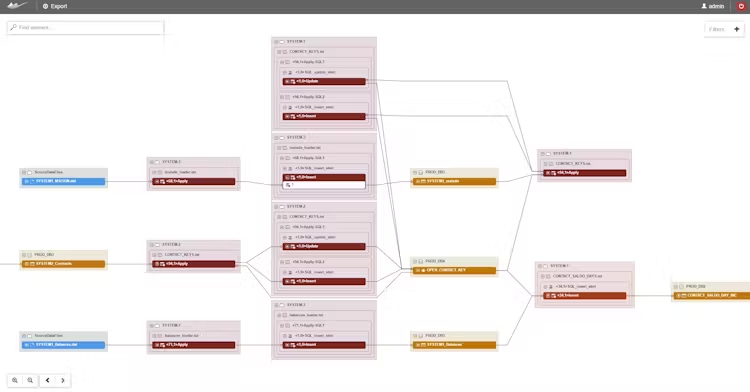Zoom in with the magnifier plus button
The image size is (750, 392).
pos(15,381)
